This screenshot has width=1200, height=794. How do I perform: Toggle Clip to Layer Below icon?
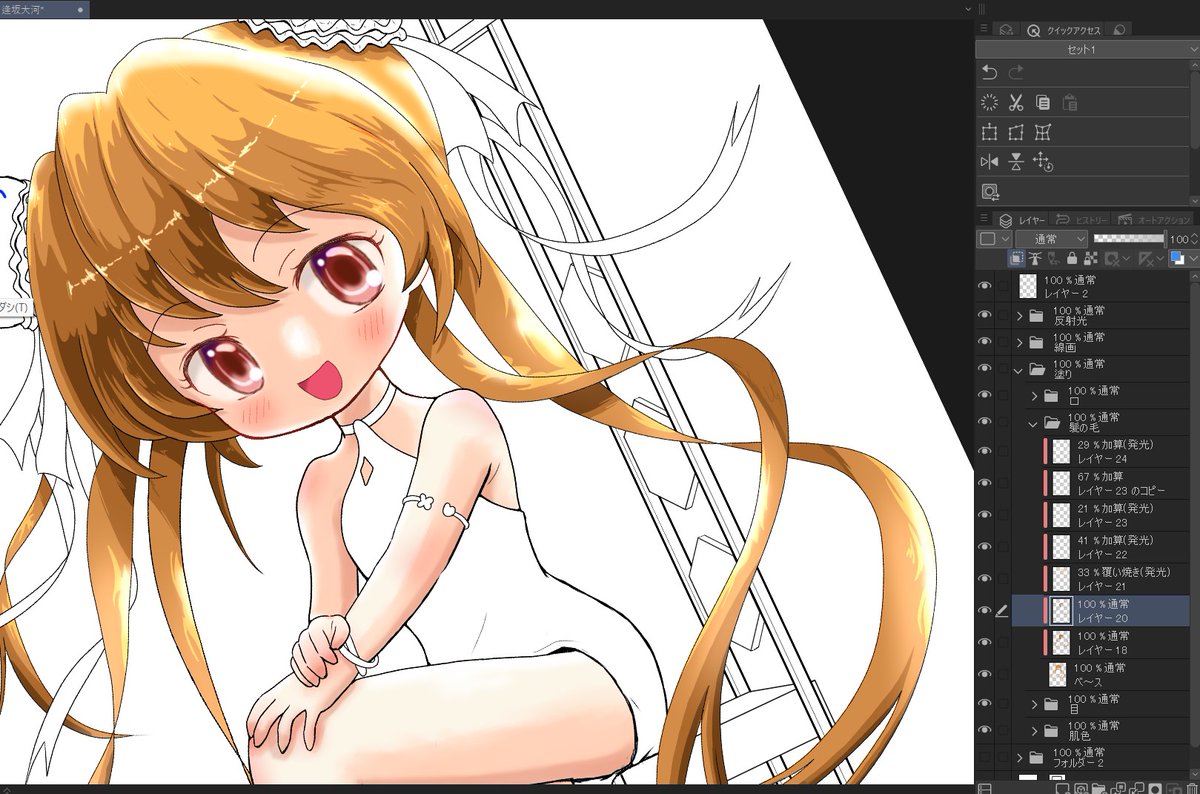click(1016, 258)
